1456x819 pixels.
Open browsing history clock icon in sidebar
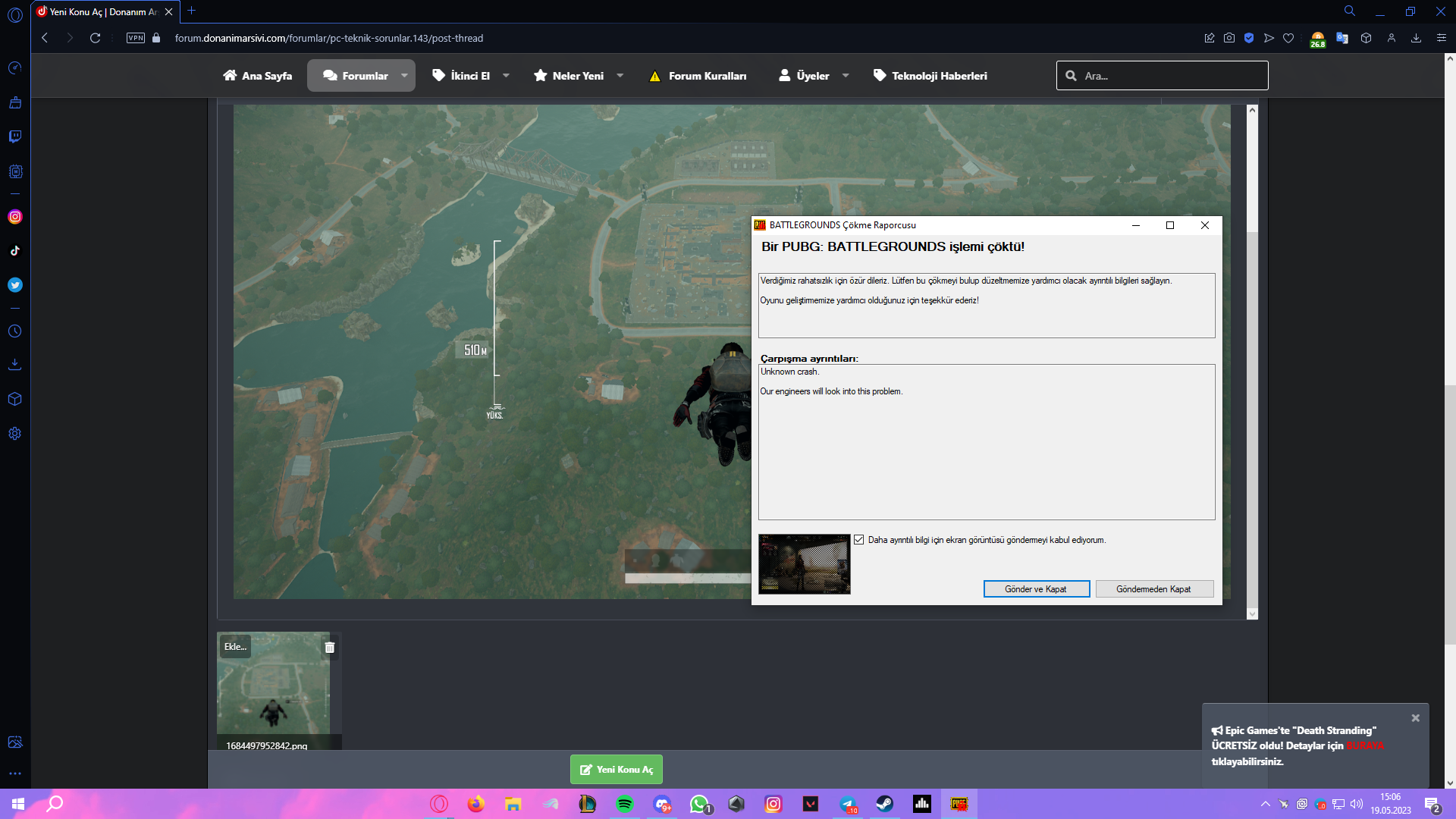(x=14, y=331)
